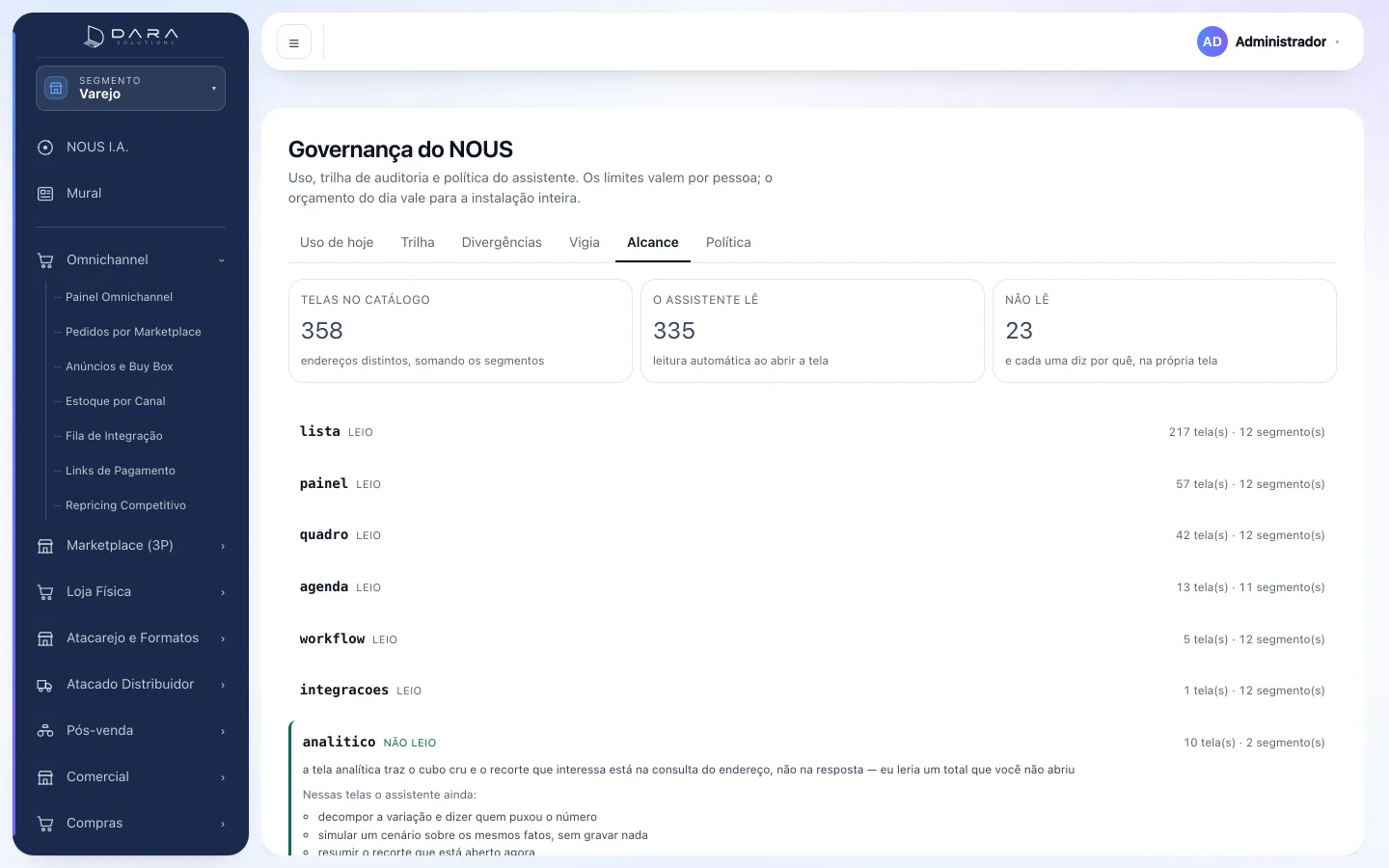Image resolution: width=1389 pixels, height=868 pixels.
Task: Click the Loja Física cart icon
Action: click(45, 592)
